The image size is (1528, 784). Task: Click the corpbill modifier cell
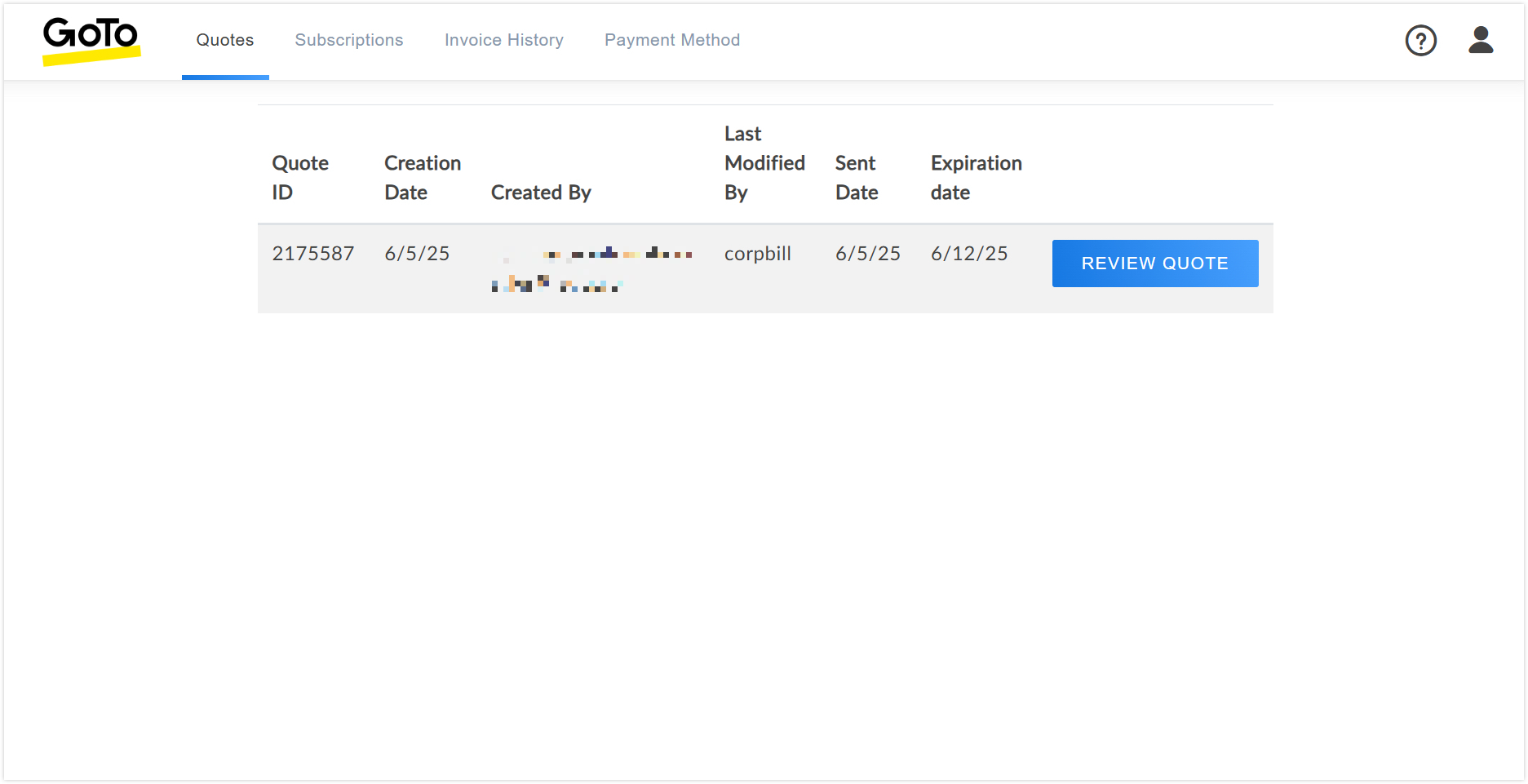click(x=757, y=254)
